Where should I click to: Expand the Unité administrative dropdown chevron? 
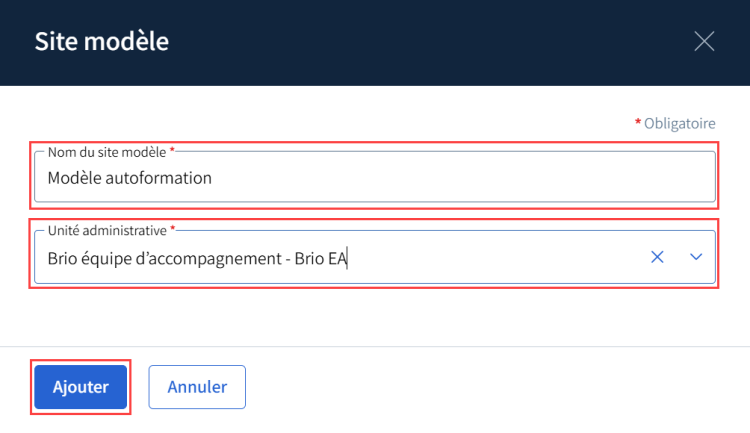click(x=696, y=257)
